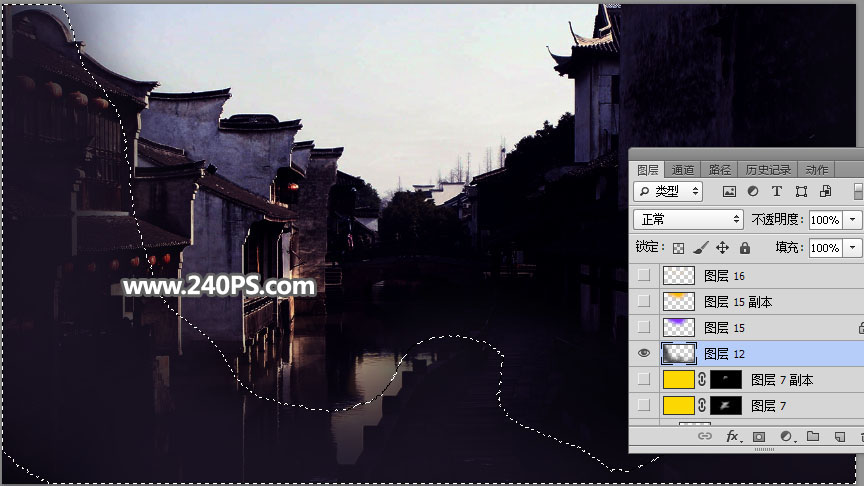Open the opacity slider arrow
Screen dimensions: 864x486
pyautogui.click(x=852, y=220)
